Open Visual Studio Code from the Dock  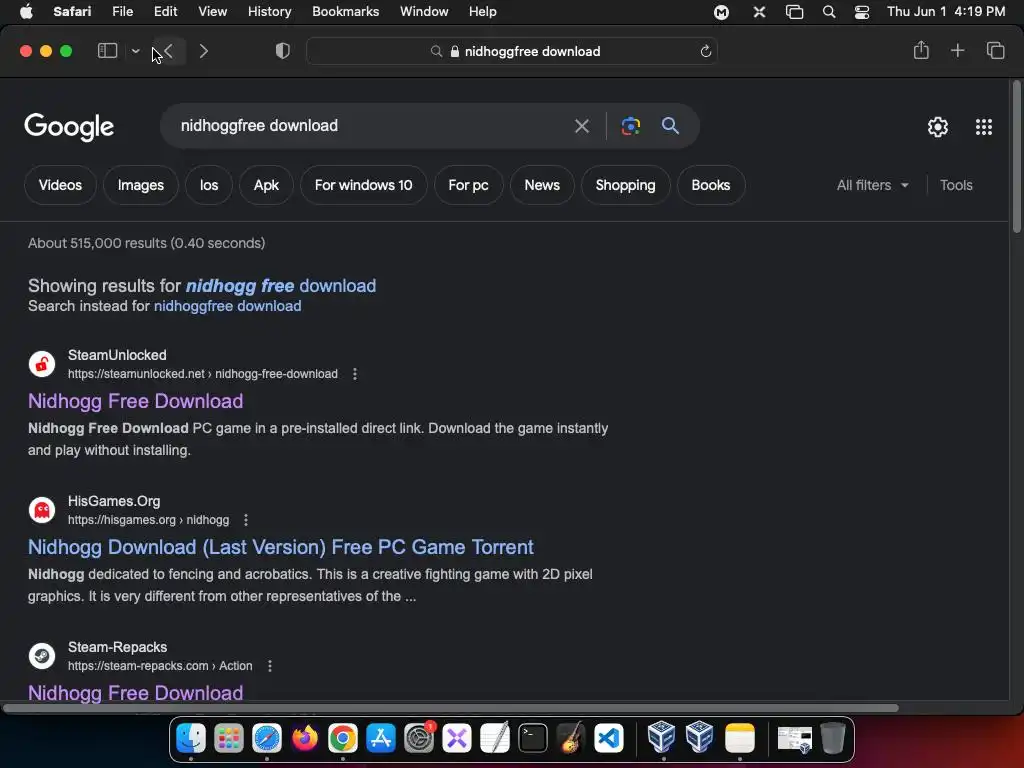click(x=609, y=739)
